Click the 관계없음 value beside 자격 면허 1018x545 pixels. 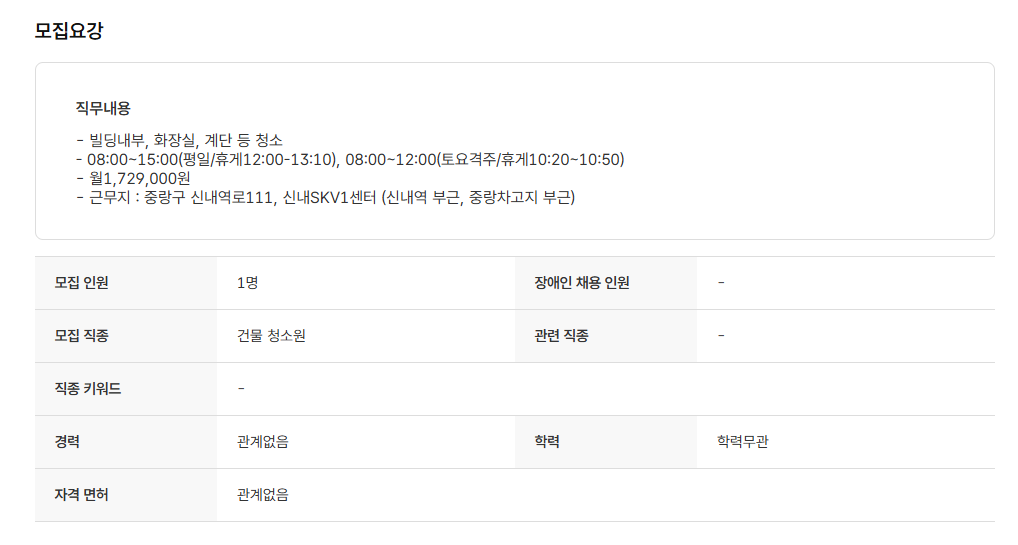pyautogui.click(x=263, y=495)
